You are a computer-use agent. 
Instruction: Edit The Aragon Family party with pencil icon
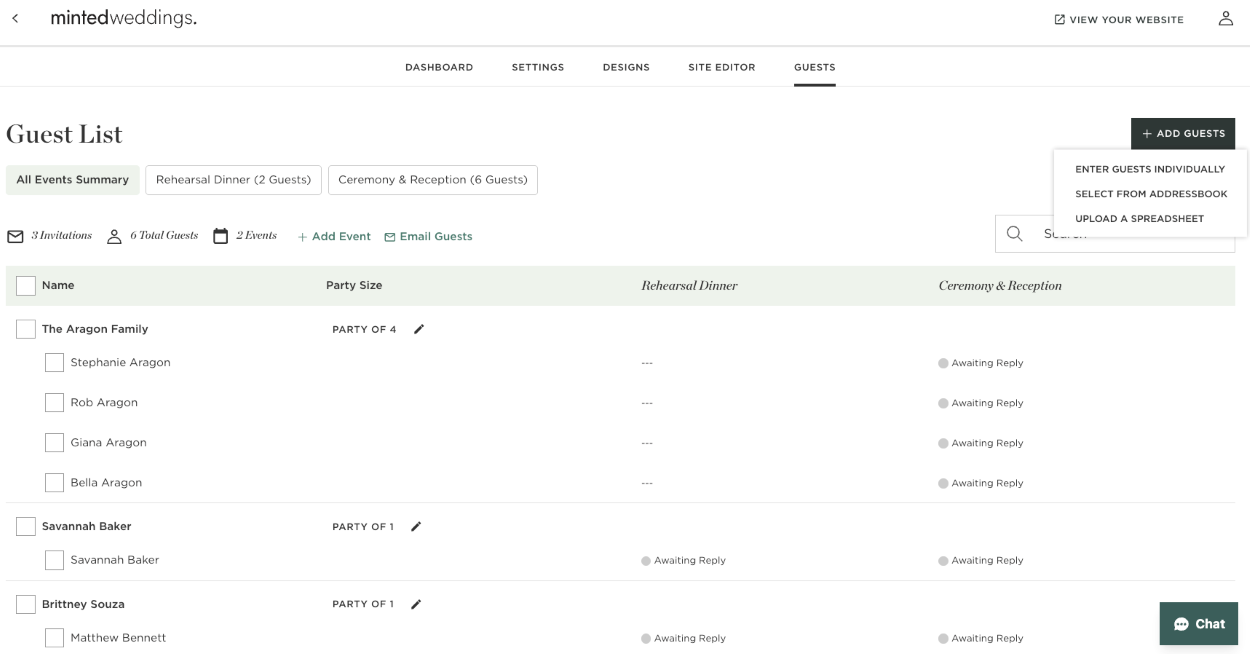point(419,329)
